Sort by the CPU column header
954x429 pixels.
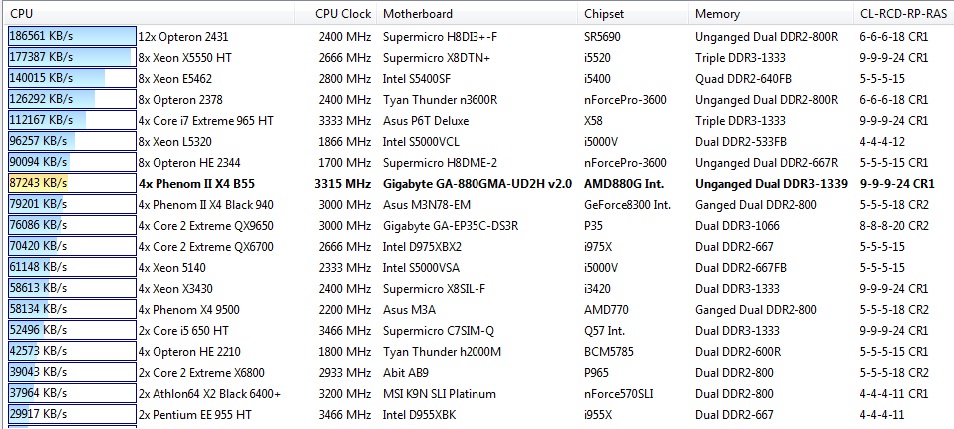22,14
